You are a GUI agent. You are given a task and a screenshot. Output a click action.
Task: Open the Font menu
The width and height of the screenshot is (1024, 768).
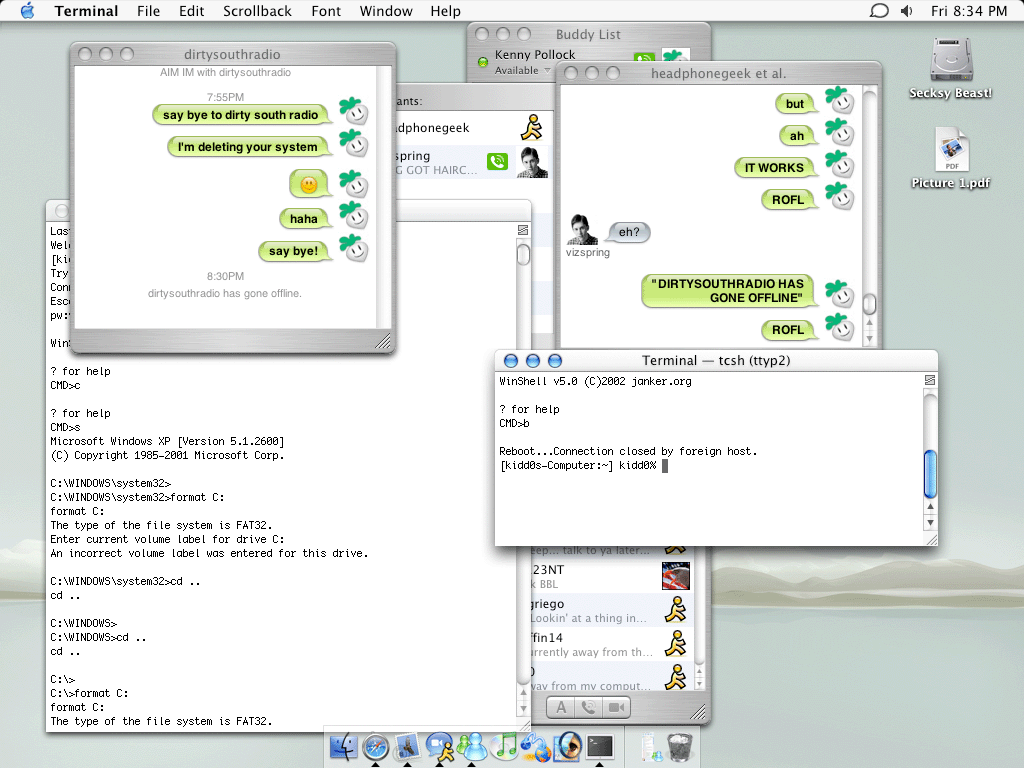coord(326,11)
